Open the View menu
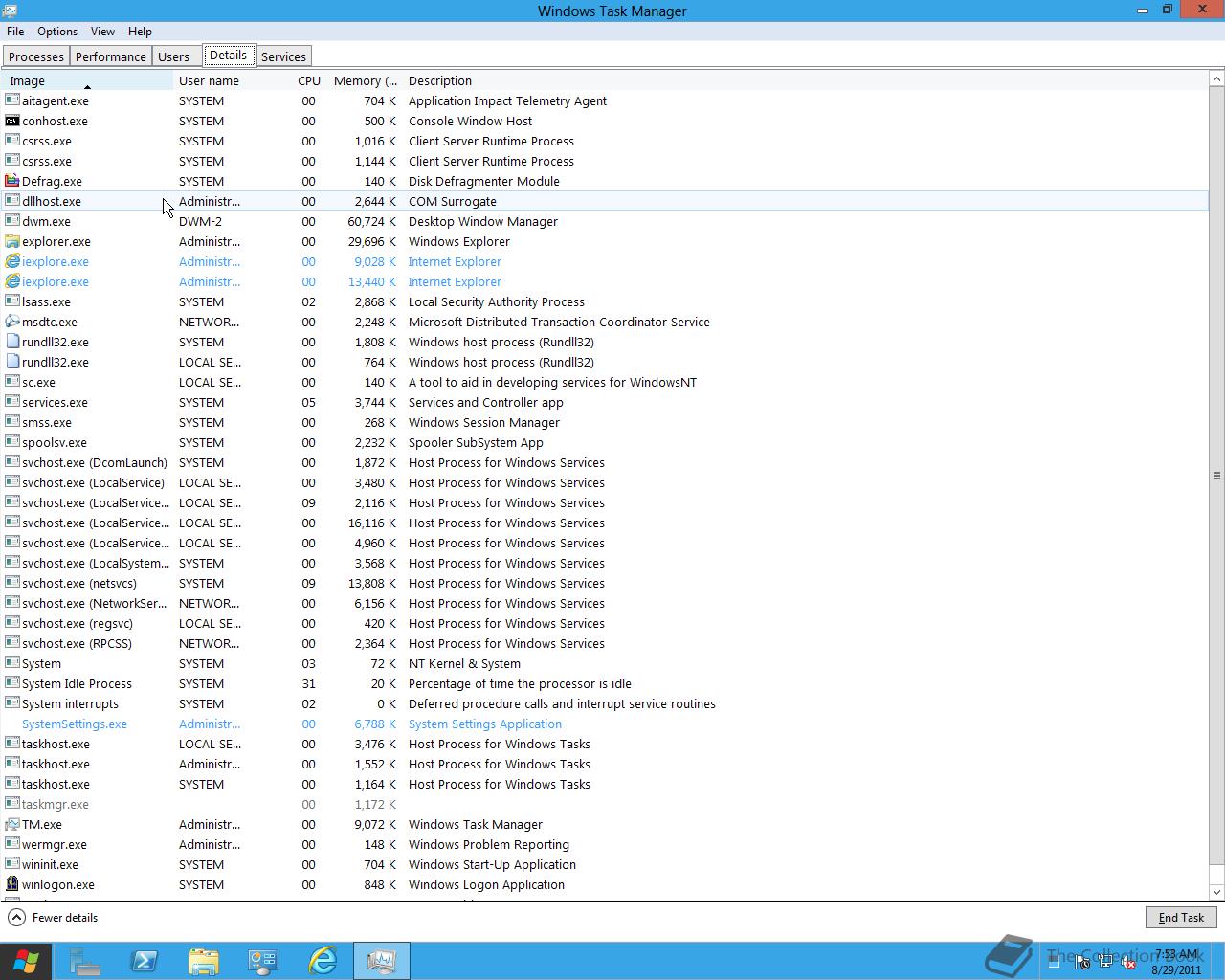This screenshot has height=980, width=1225. [x=102, y=32]
